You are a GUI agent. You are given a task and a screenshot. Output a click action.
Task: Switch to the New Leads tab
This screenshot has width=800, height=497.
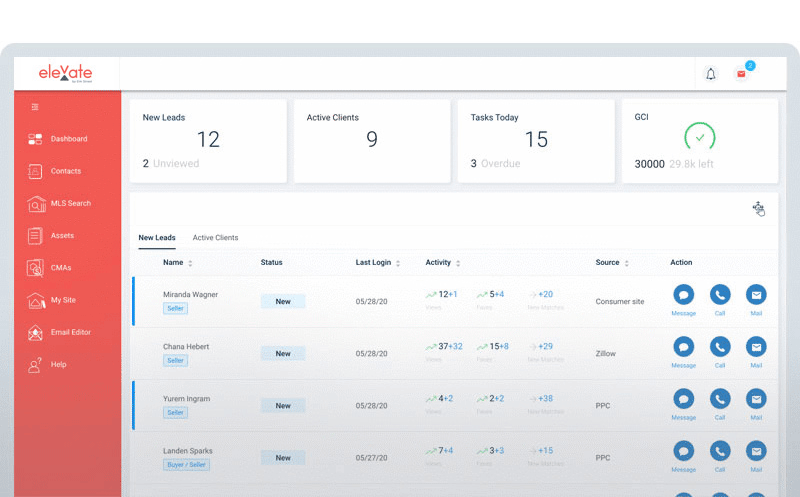click(157, 238)
